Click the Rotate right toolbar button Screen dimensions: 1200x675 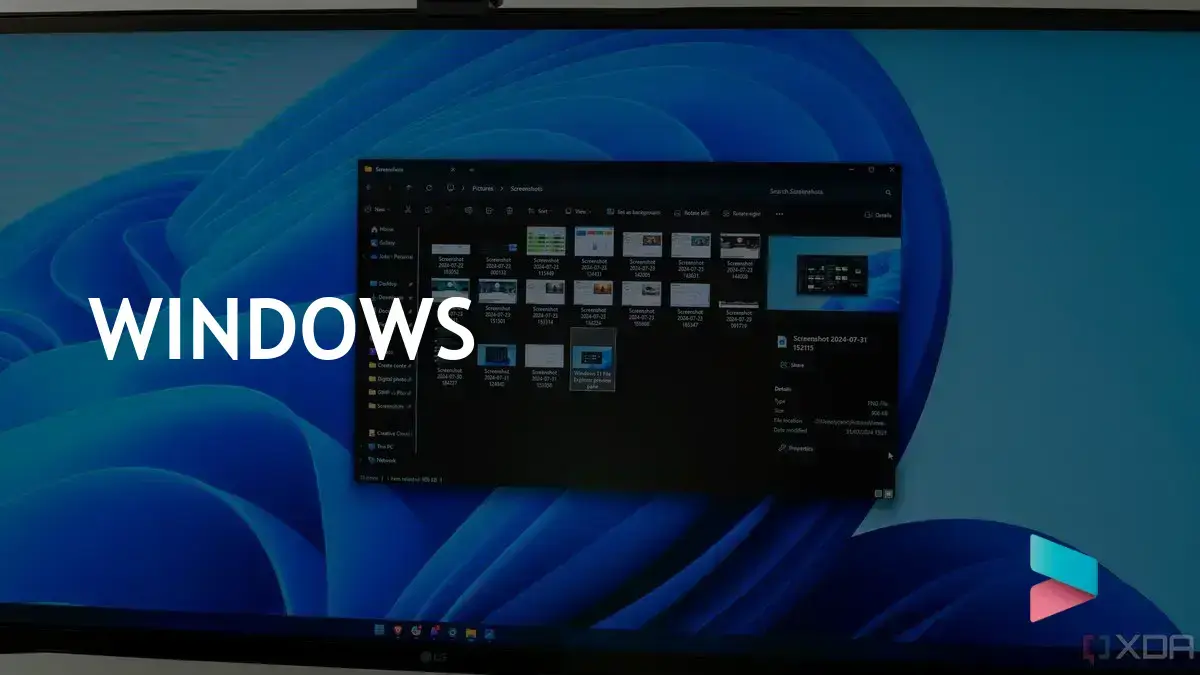click(741, 213)
